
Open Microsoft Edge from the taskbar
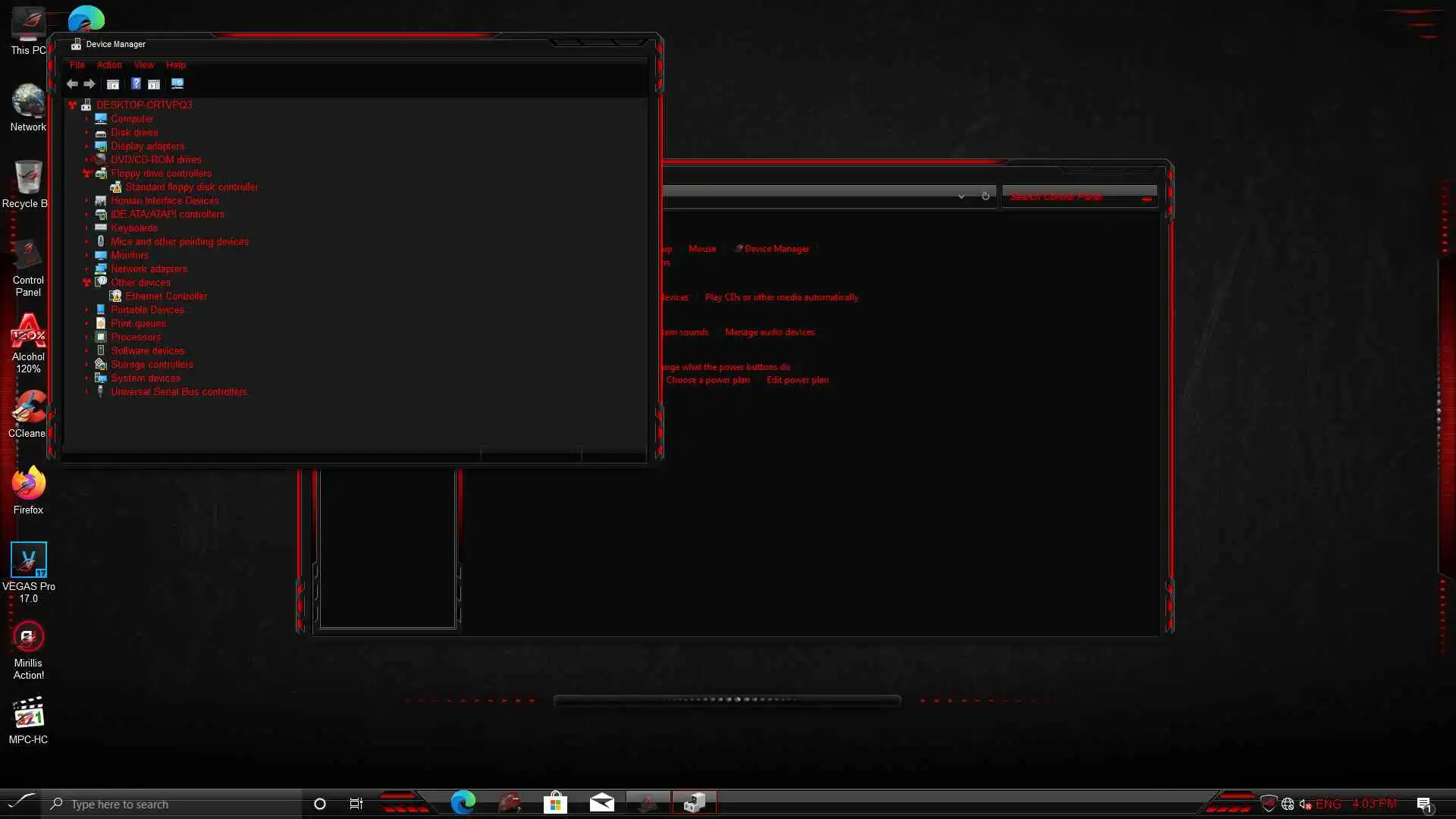point(463,802)
